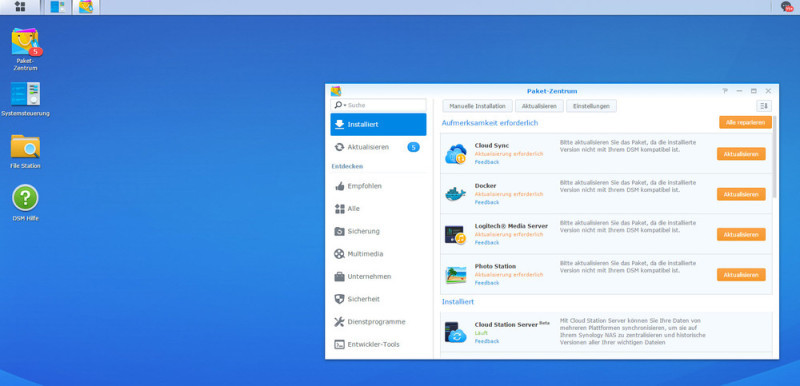Open the Sicherheit category

click(378, 299)
